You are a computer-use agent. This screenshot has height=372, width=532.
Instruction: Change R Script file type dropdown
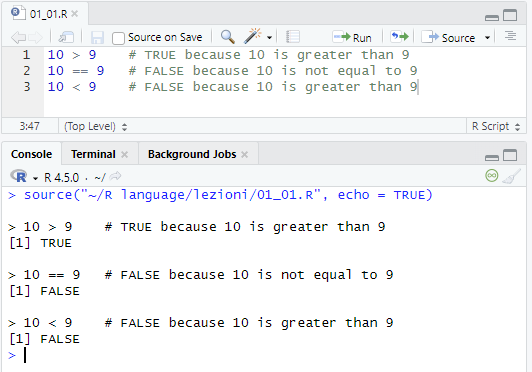(496, 126)
